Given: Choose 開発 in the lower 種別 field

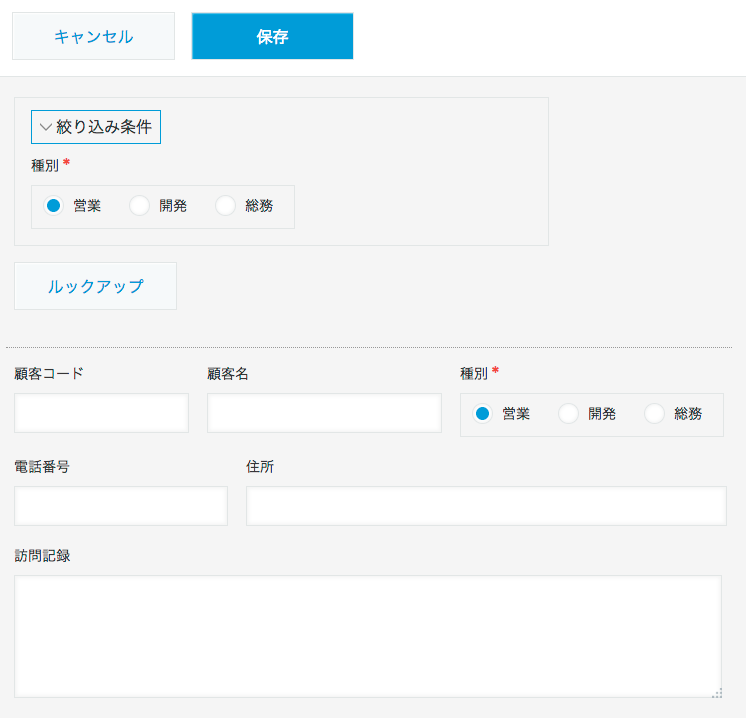Looking at the screenshot, I should (569, 413).
